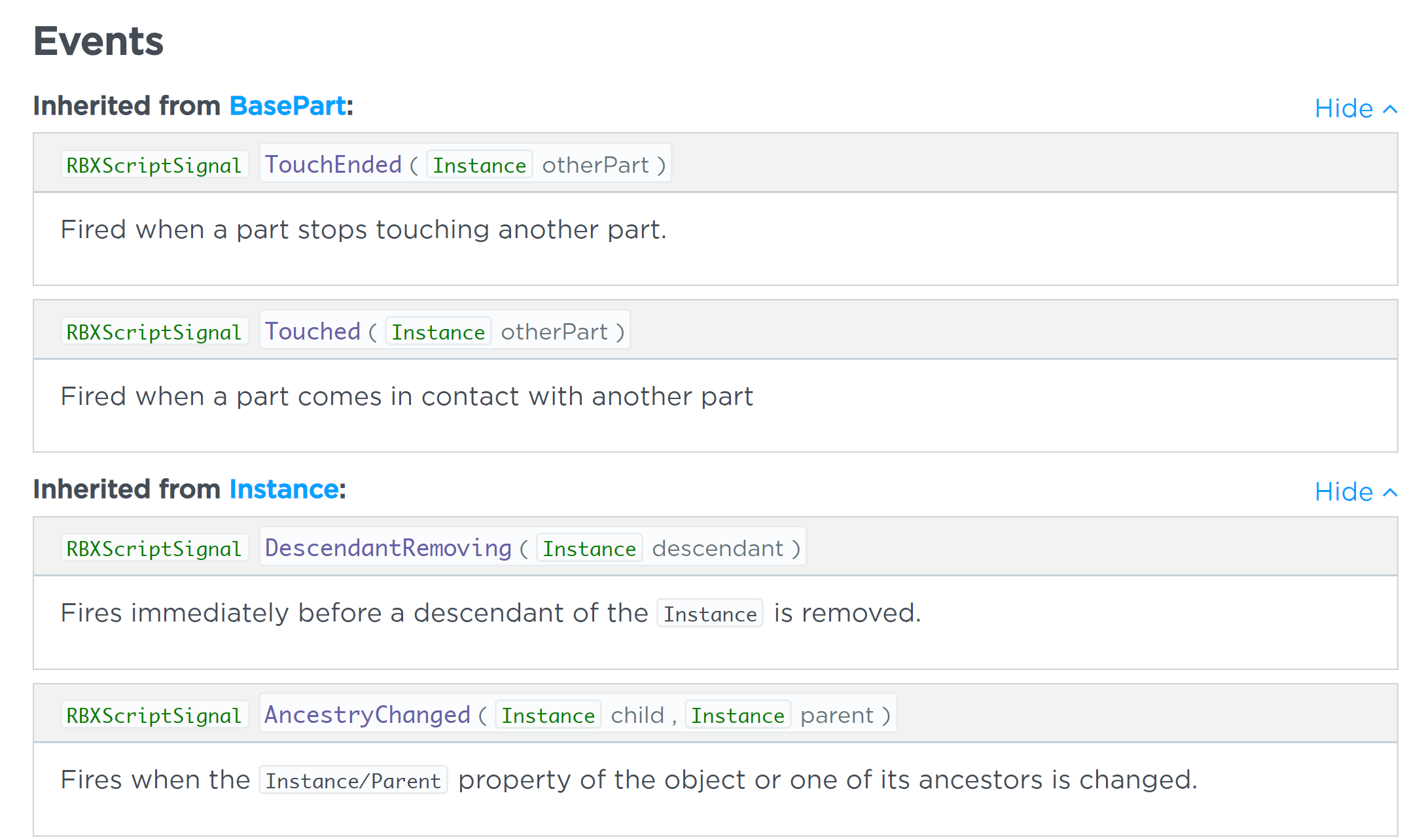Click Instance type of parent parameter
1422x840 pixels.
738,715
